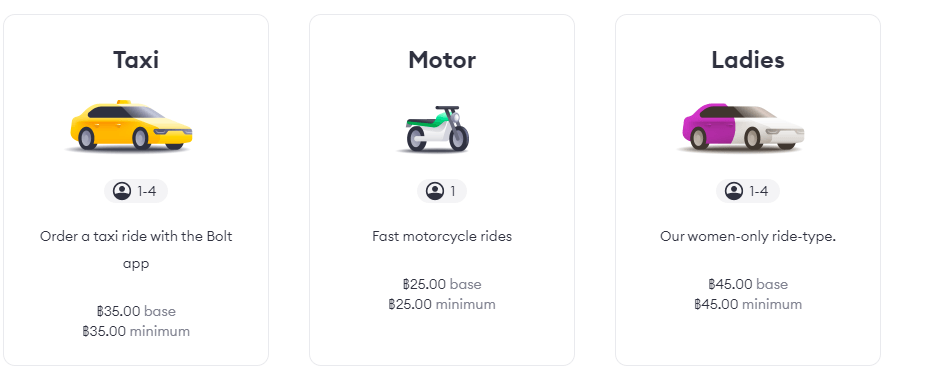Screen dimensions: 925x382
Task: Click the 1-4 capacity badge under the Taxi
Action: (136, 191)
